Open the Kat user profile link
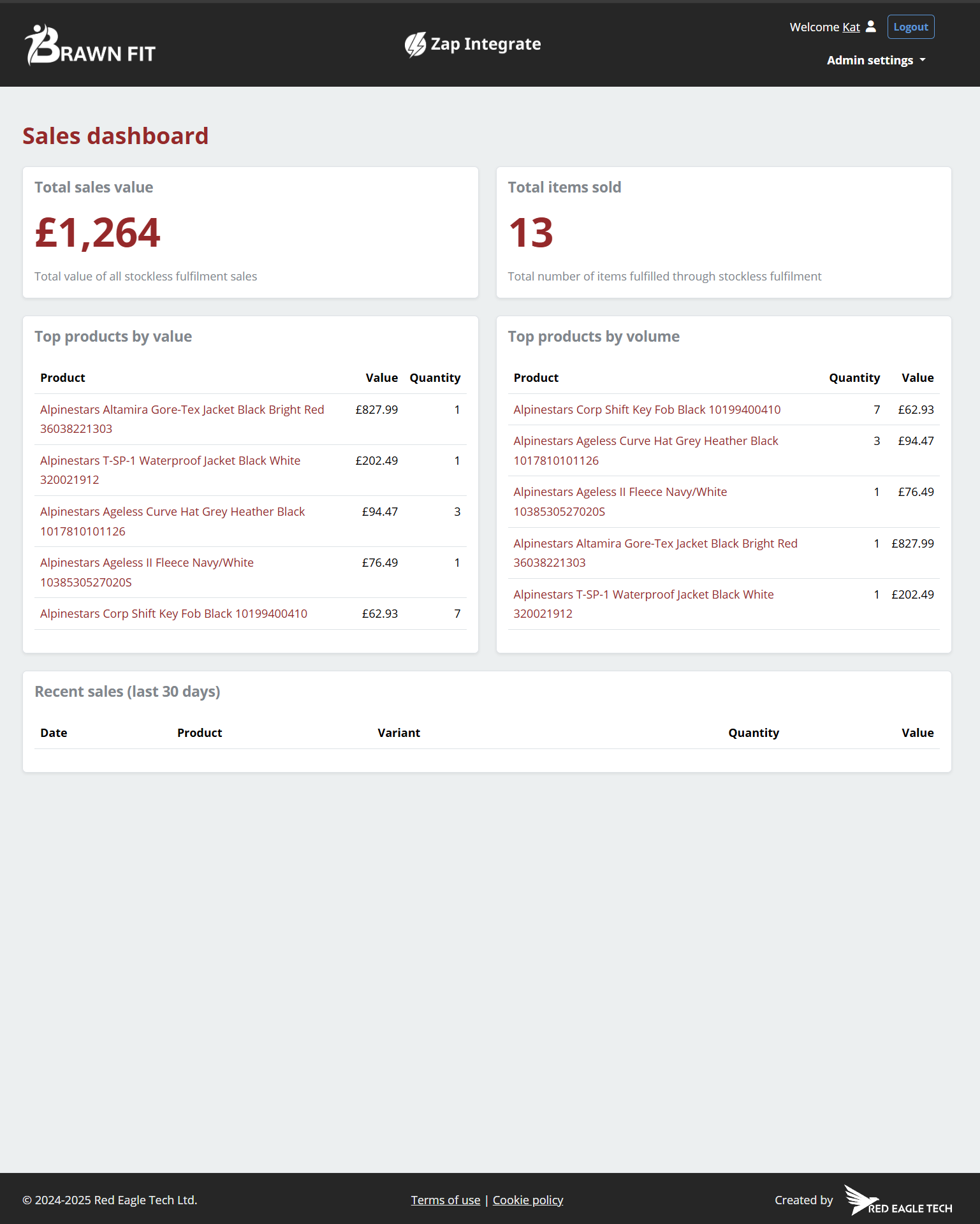 851,27
